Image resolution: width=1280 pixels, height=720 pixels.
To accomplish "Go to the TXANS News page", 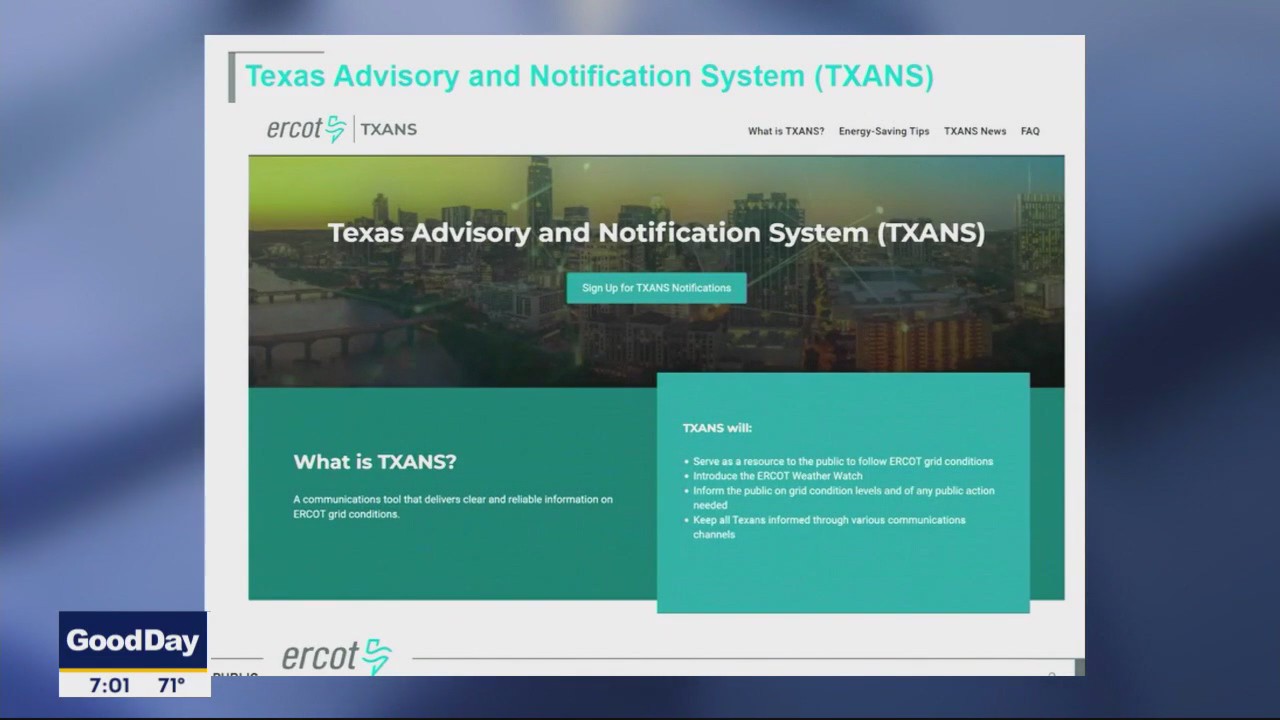I will 975,131.
